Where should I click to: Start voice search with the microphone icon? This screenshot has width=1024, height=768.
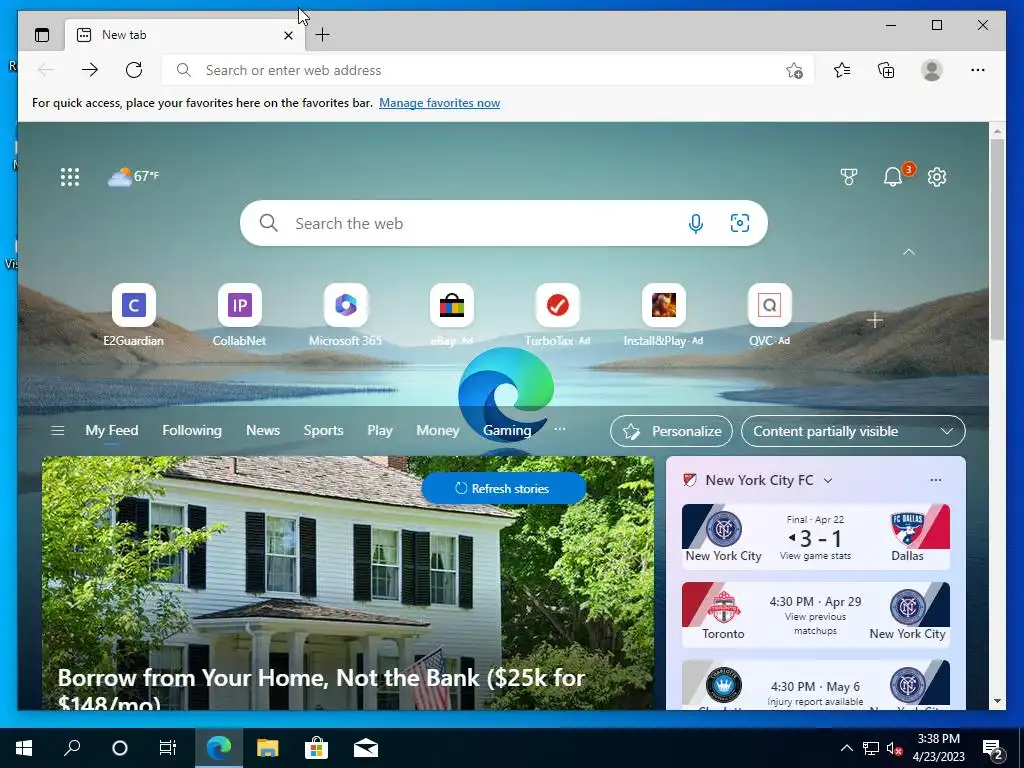click(x=696, y=223)
